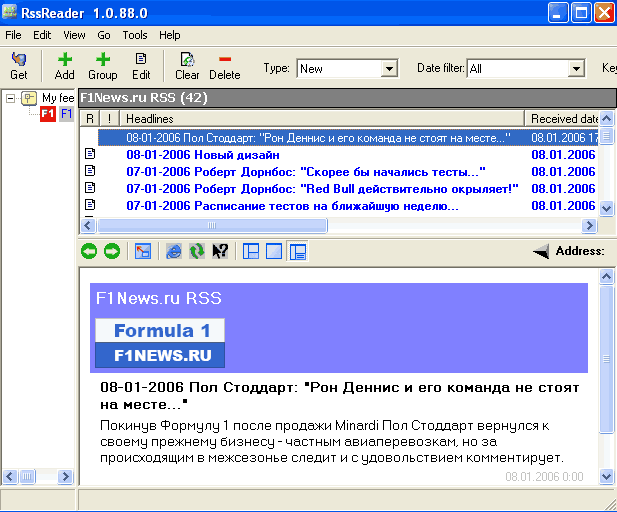617x512 pixels.
Task: Click the Add feed plus icon
Action: click(x=65, y=59)
